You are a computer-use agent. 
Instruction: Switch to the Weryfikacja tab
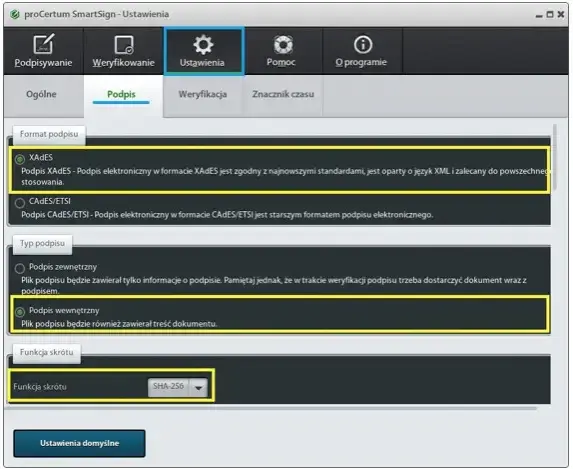click(203, 94)
